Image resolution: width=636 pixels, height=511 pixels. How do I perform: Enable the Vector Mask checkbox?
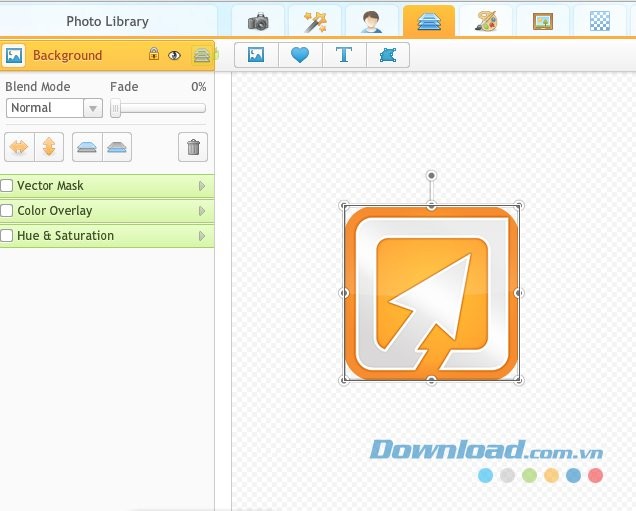pos(7,186)
